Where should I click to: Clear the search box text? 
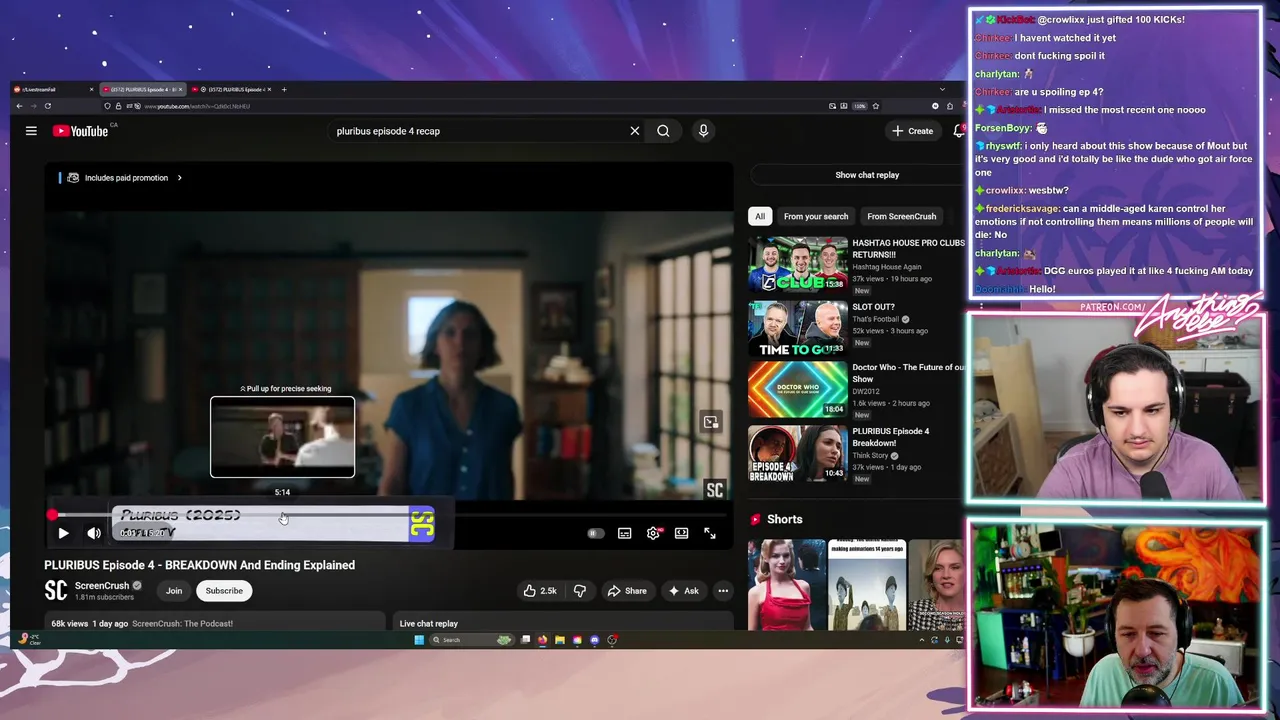[634, 131]
